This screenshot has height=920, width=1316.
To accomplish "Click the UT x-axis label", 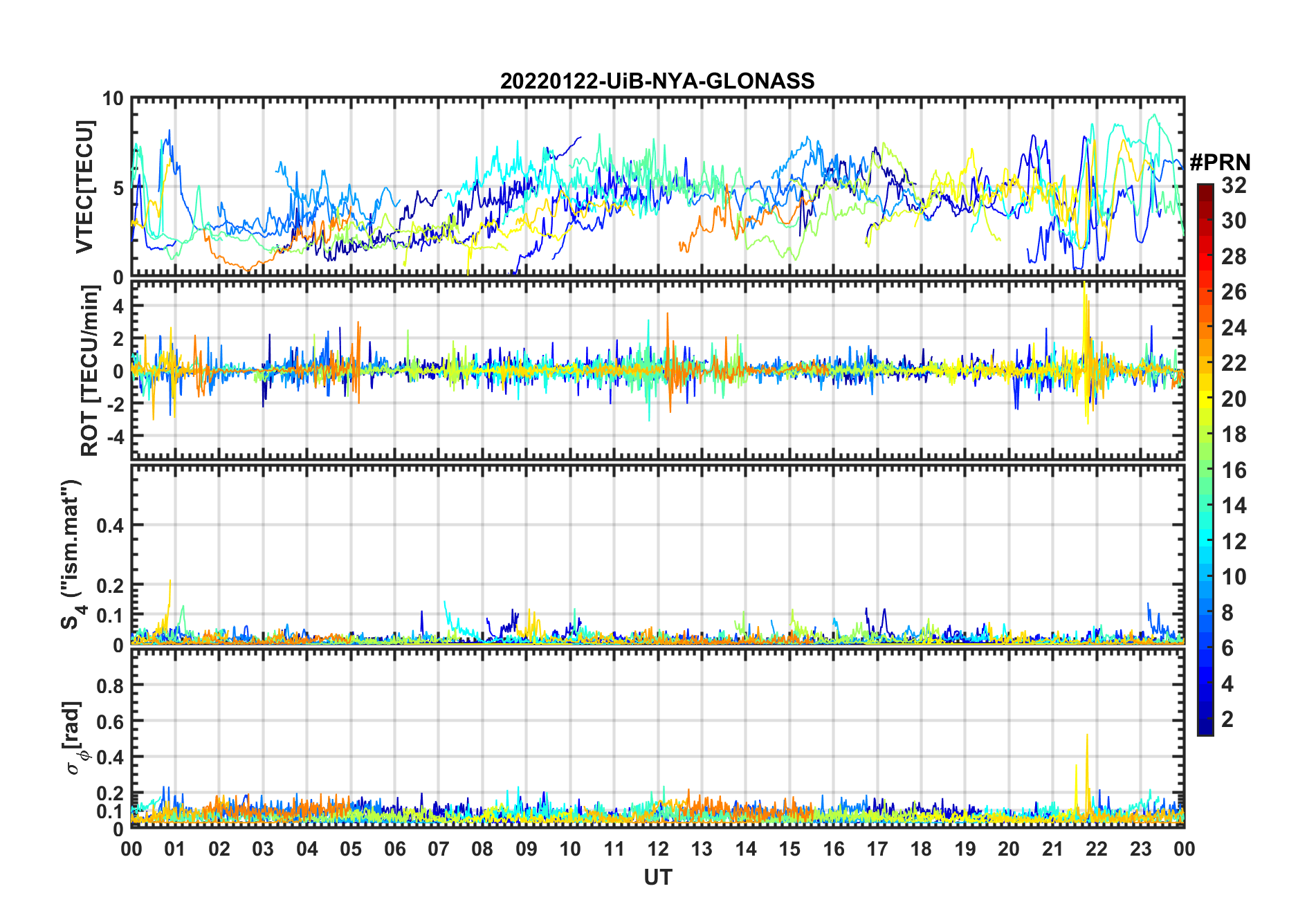I will 657,877.
